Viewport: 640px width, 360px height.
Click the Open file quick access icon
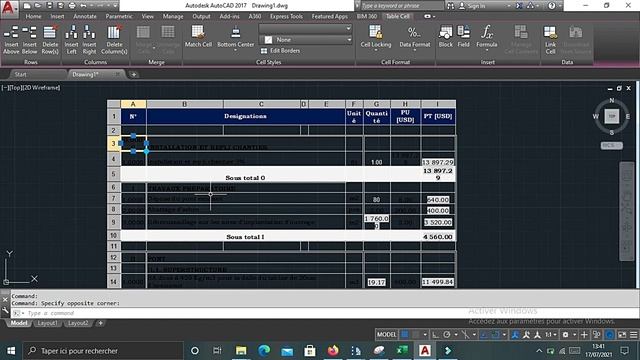[x=38, y=6]
